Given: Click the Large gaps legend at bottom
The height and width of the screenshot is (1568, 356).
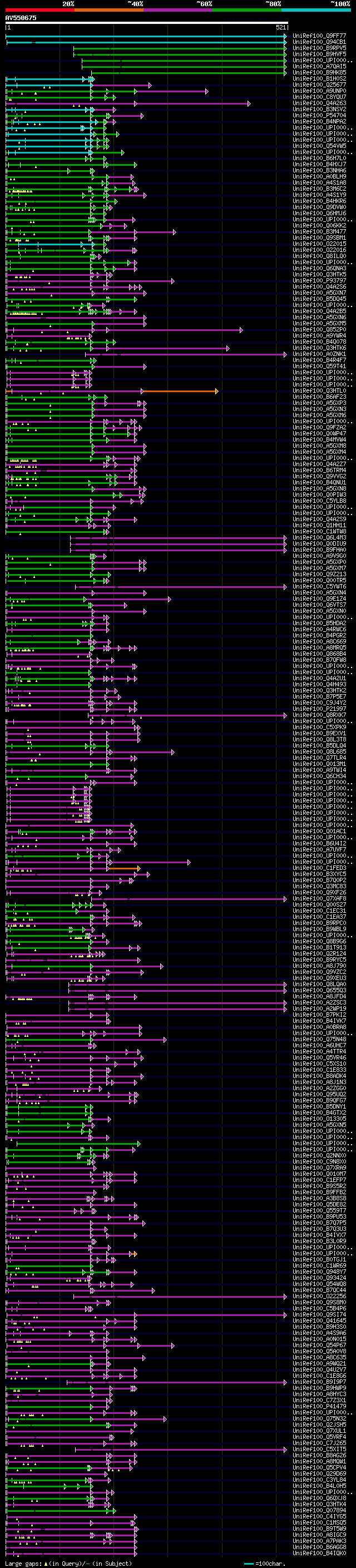Looking at the screenshot, I should [x=68, y=1563].
